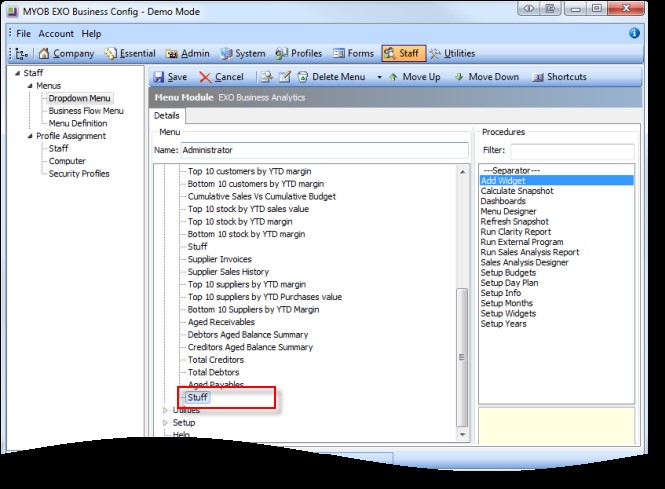Image resolution: width=665 pixels, height=489 pixels.
Task: Collapse the Menus tree node
Action: 30,86
